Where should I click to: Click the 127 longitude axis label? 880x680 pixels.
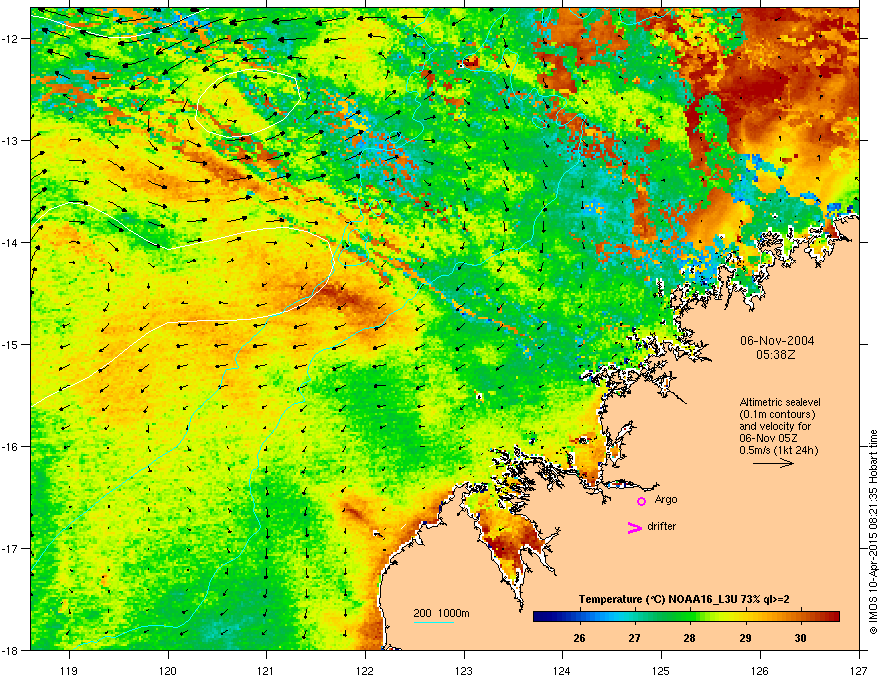(x=858, y=670)
